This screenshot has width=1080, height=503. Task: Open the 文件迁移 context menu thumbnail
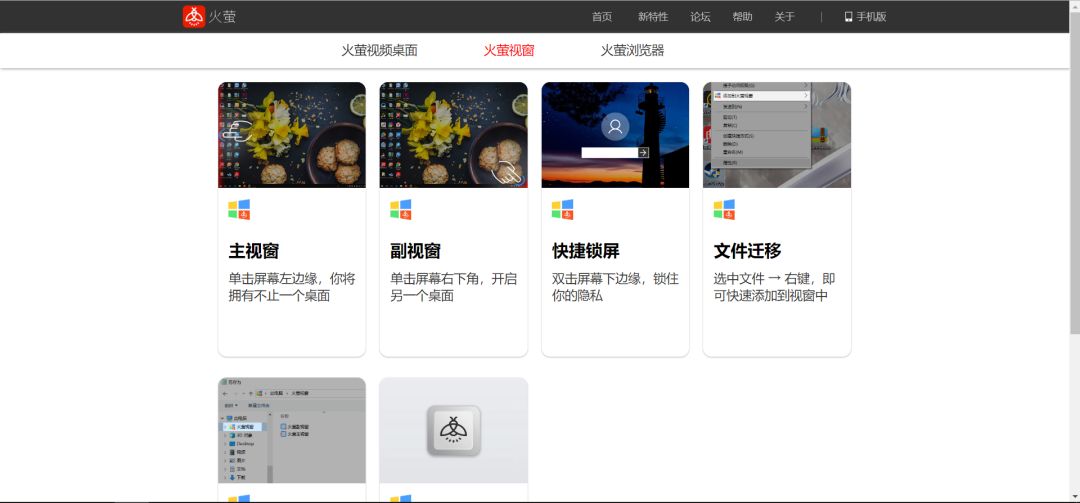tap(777, 135)
